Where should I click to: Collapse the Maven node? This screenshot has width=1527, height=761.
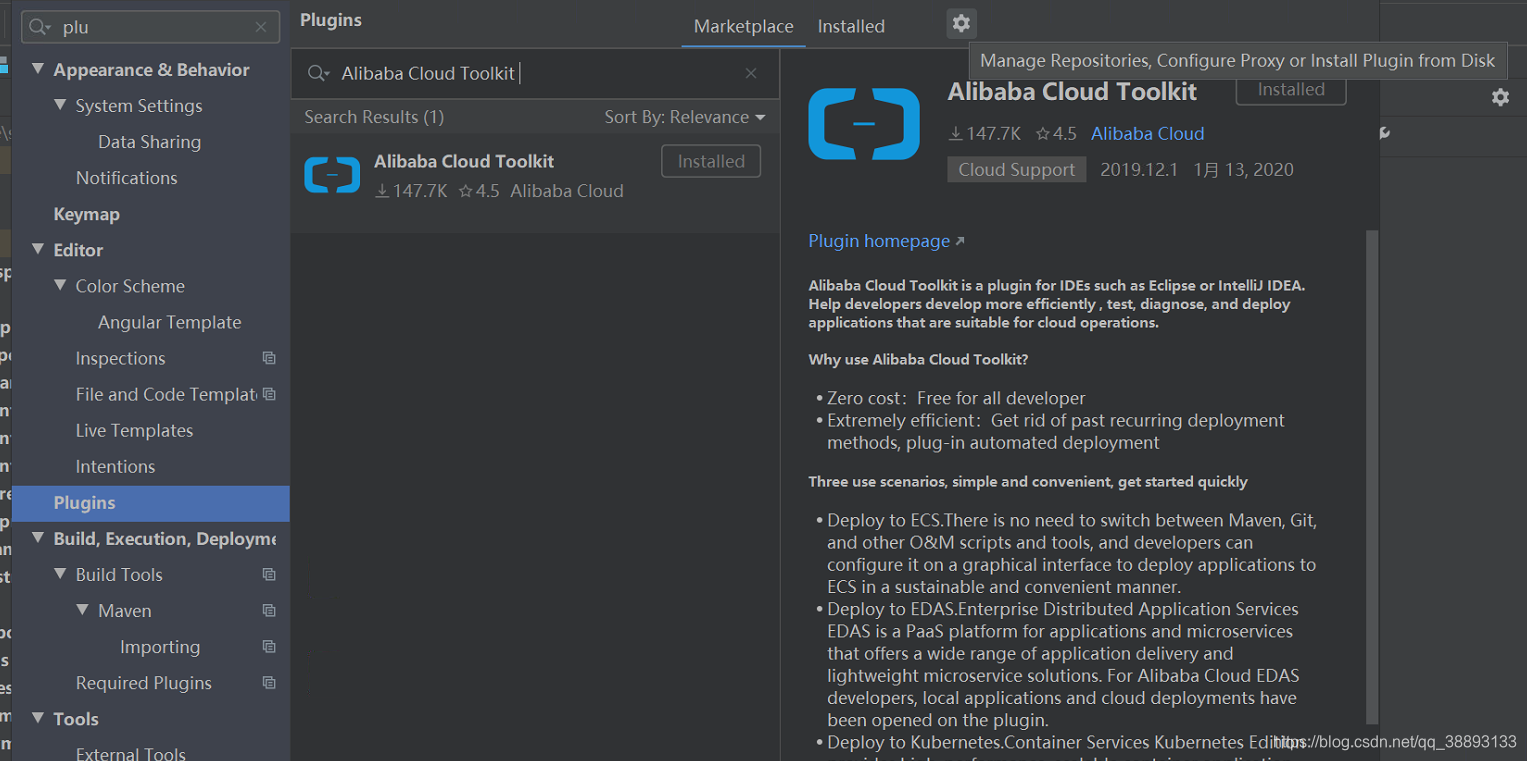click(82, 610)
